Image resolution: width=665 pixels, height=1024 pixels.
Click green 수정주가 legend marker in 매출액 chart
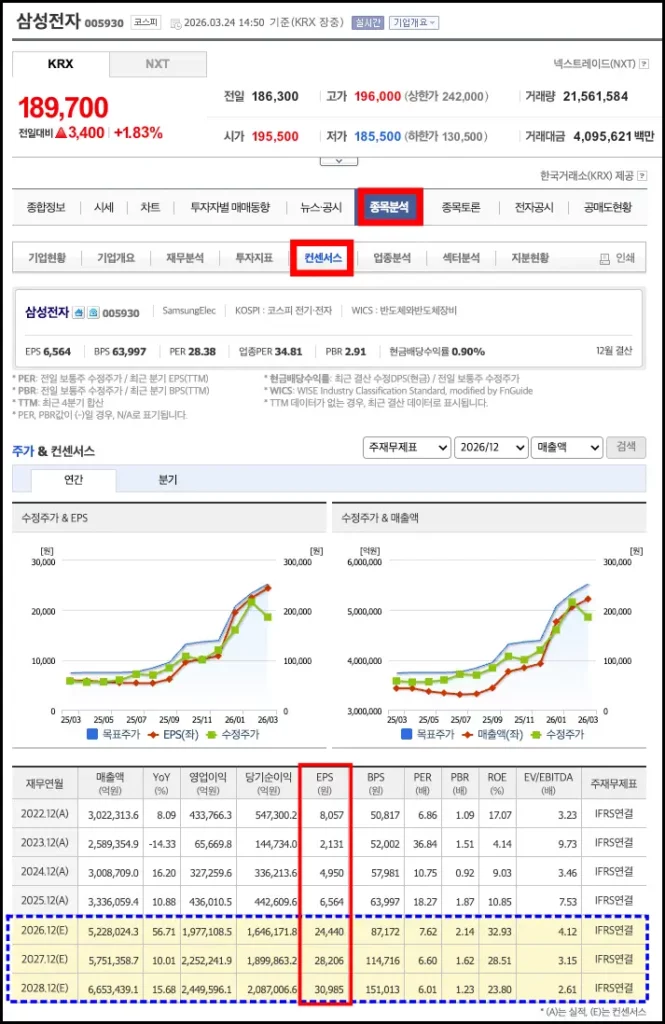537,735
